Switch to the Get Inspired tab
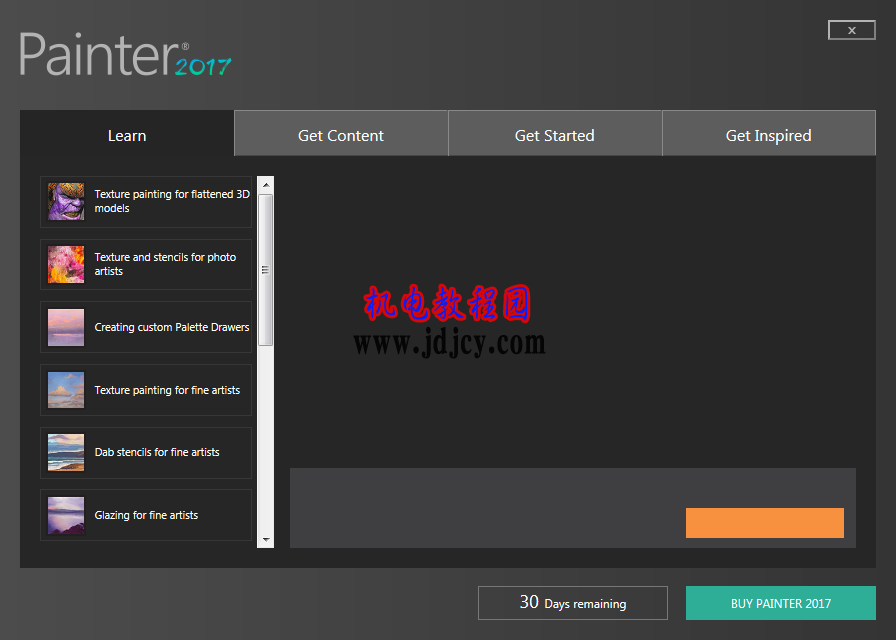 coord(769,133)
